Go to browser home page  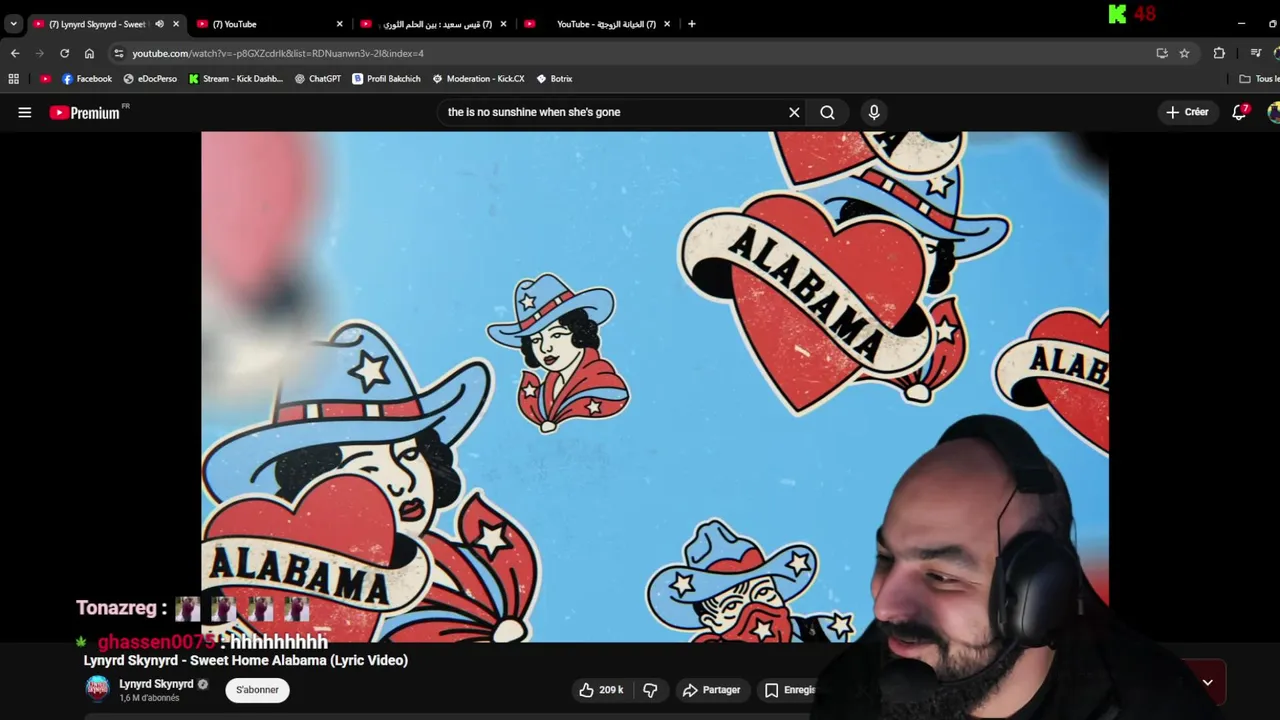point(89,53)
